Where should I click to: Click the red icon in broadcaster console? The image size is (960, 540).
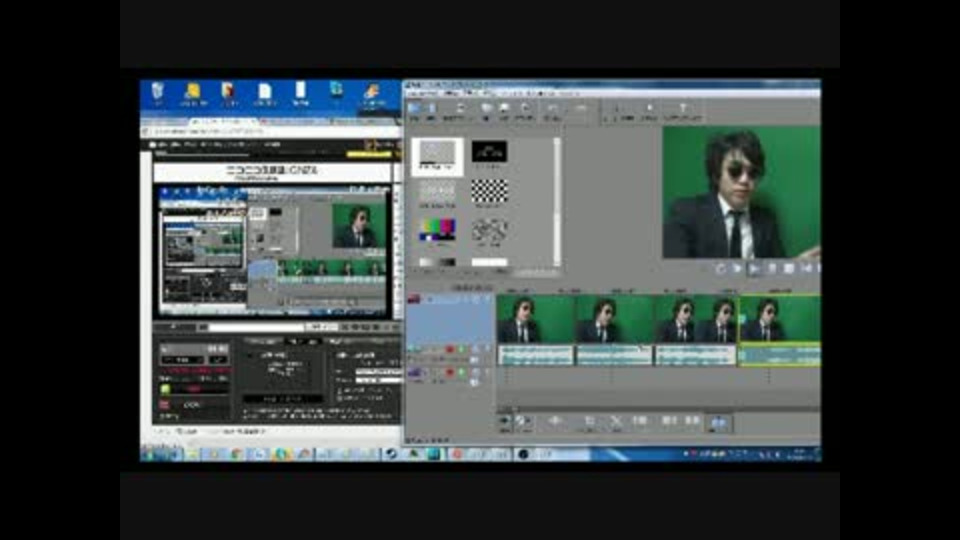tap(164, 405)
